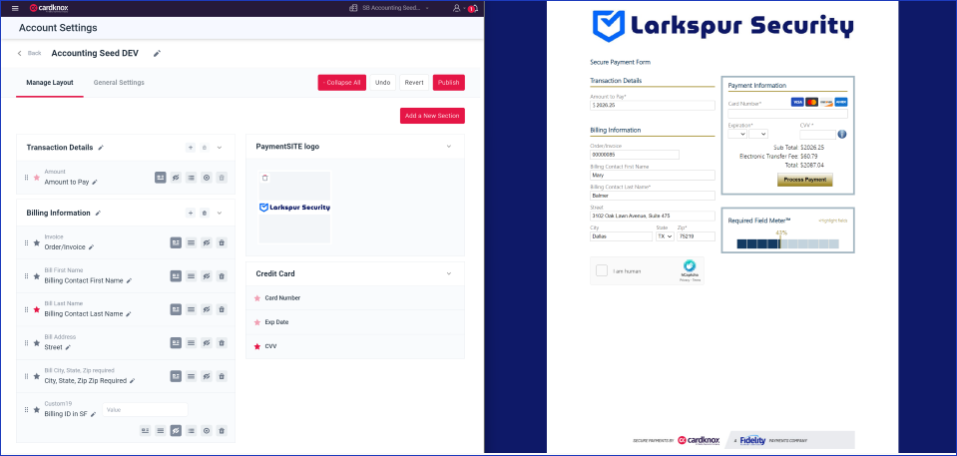Toggle required star for Order/Invoice field
Image resolution: width=957 pixels, height=456 pixels.
coord(37,243)
